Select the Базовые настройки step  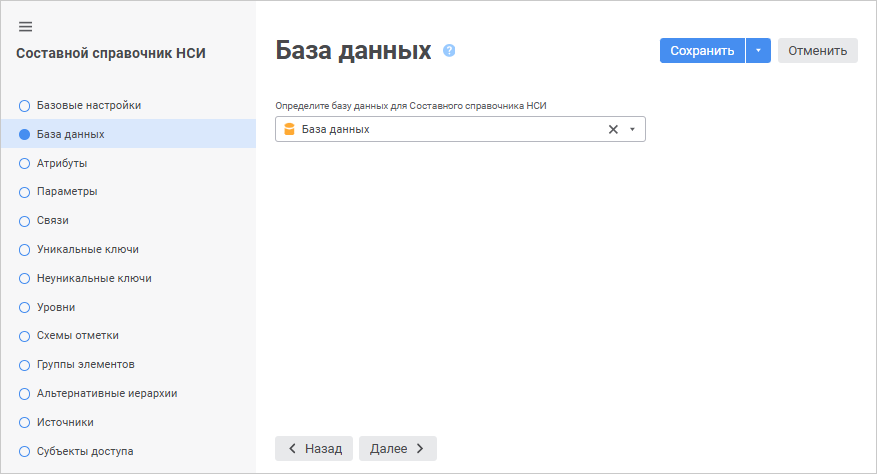click(88, 105)
